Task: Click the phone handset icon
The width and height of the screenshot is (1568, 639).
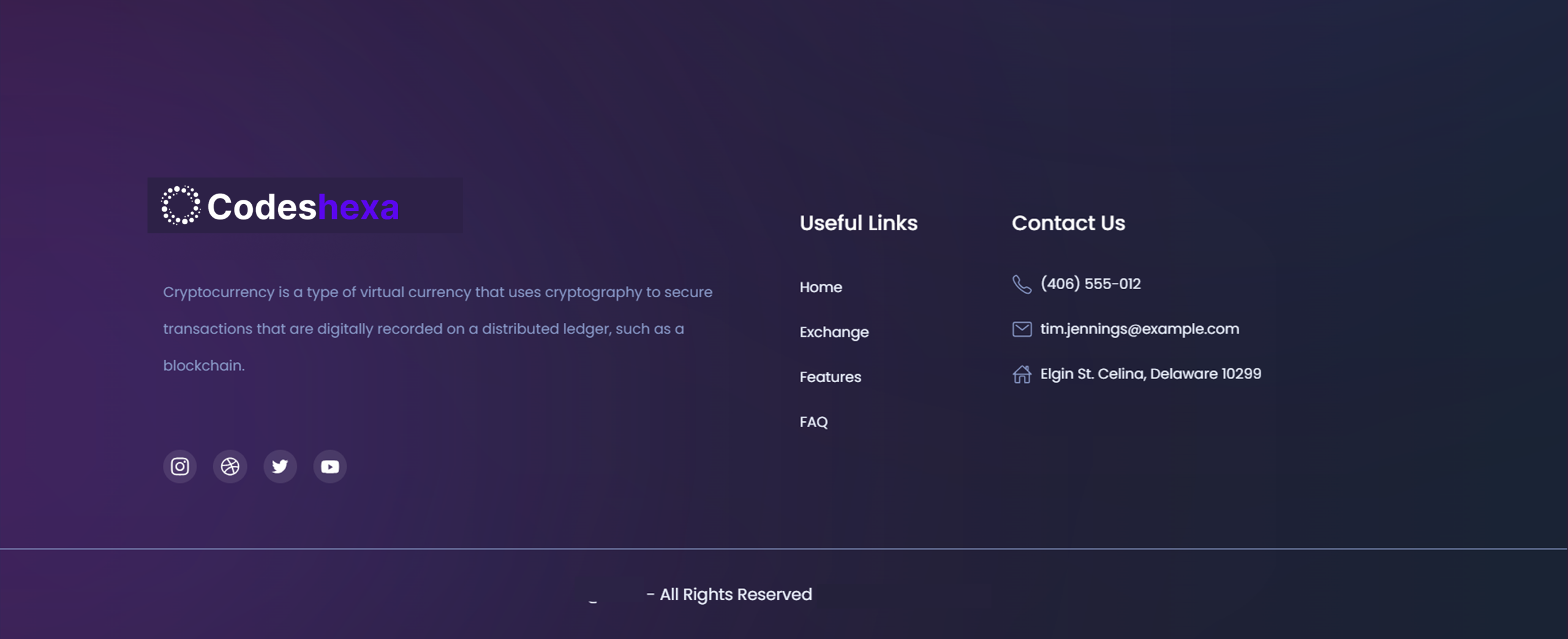Action: tap(1022, 284)
